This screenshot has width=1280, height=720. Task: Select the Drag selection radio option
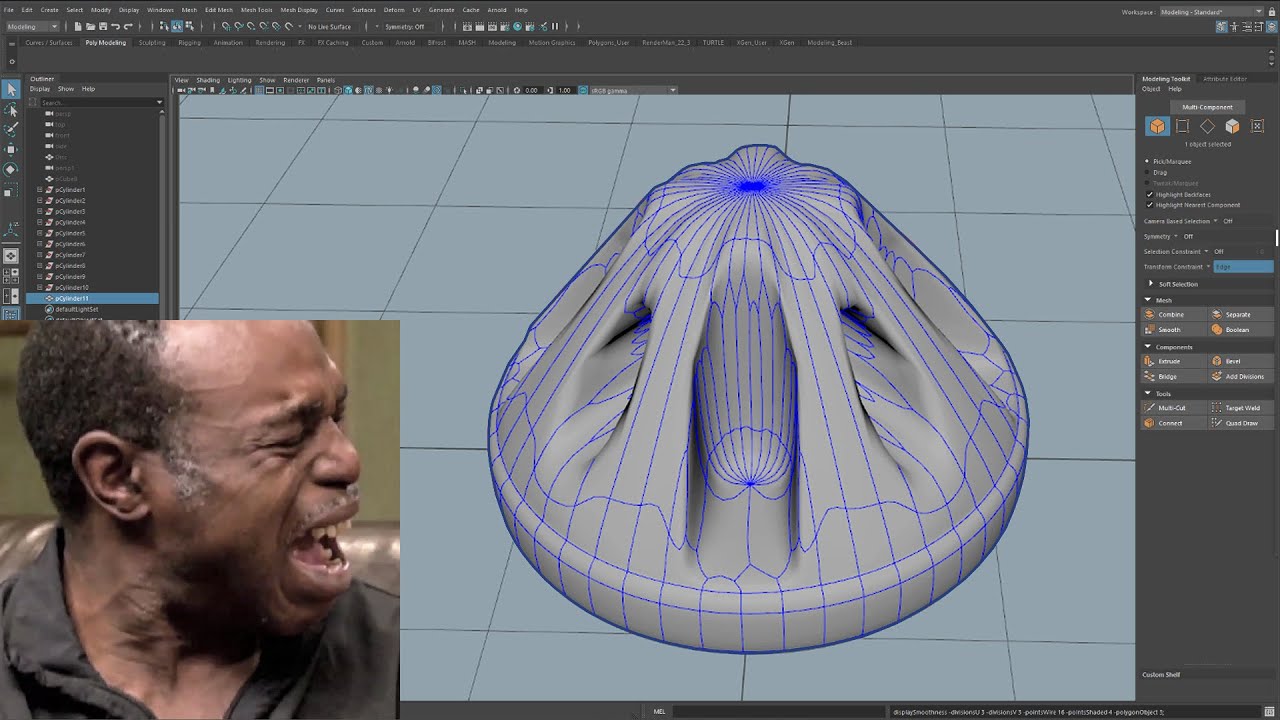tap(1148, 172)
